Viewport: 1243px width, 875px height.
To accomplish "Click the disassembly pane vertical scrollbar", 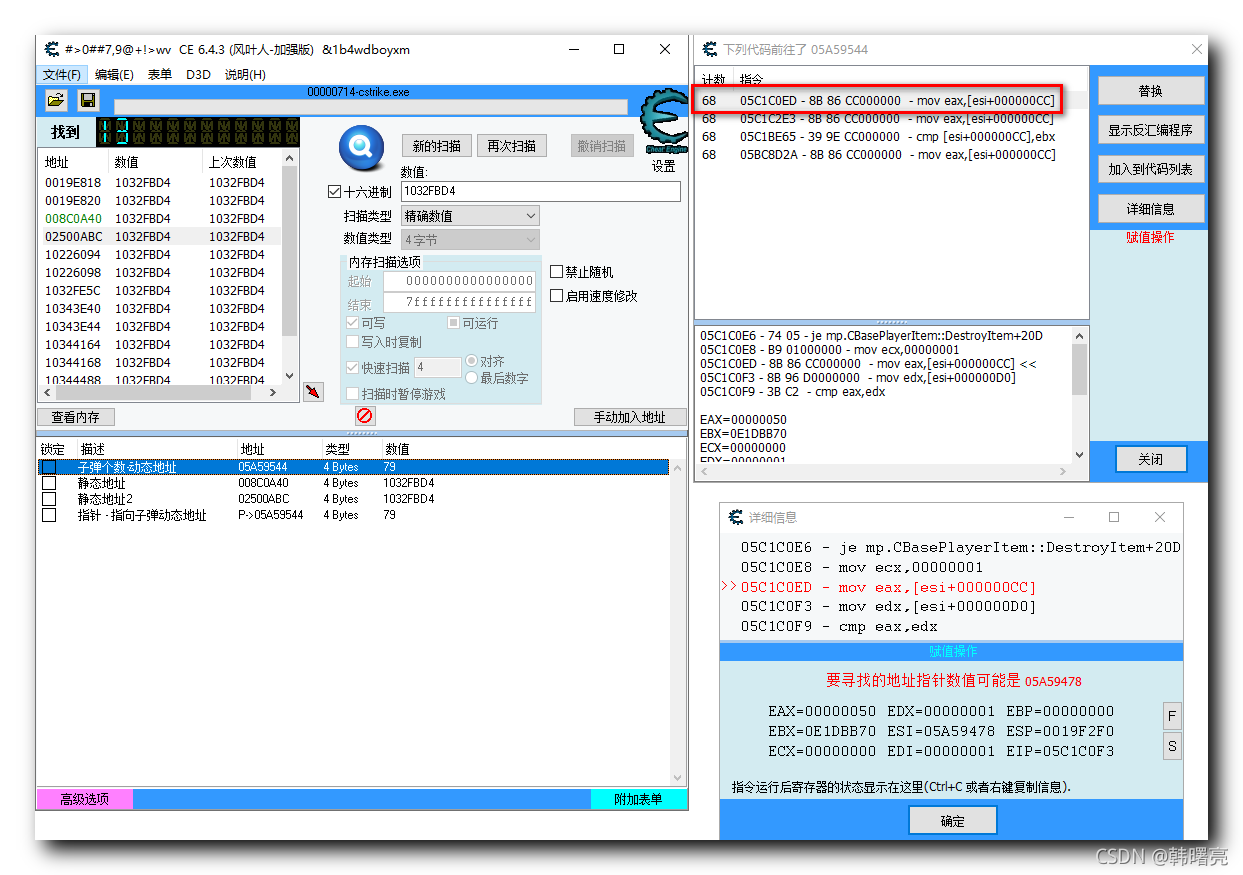I will (1079, 393).
